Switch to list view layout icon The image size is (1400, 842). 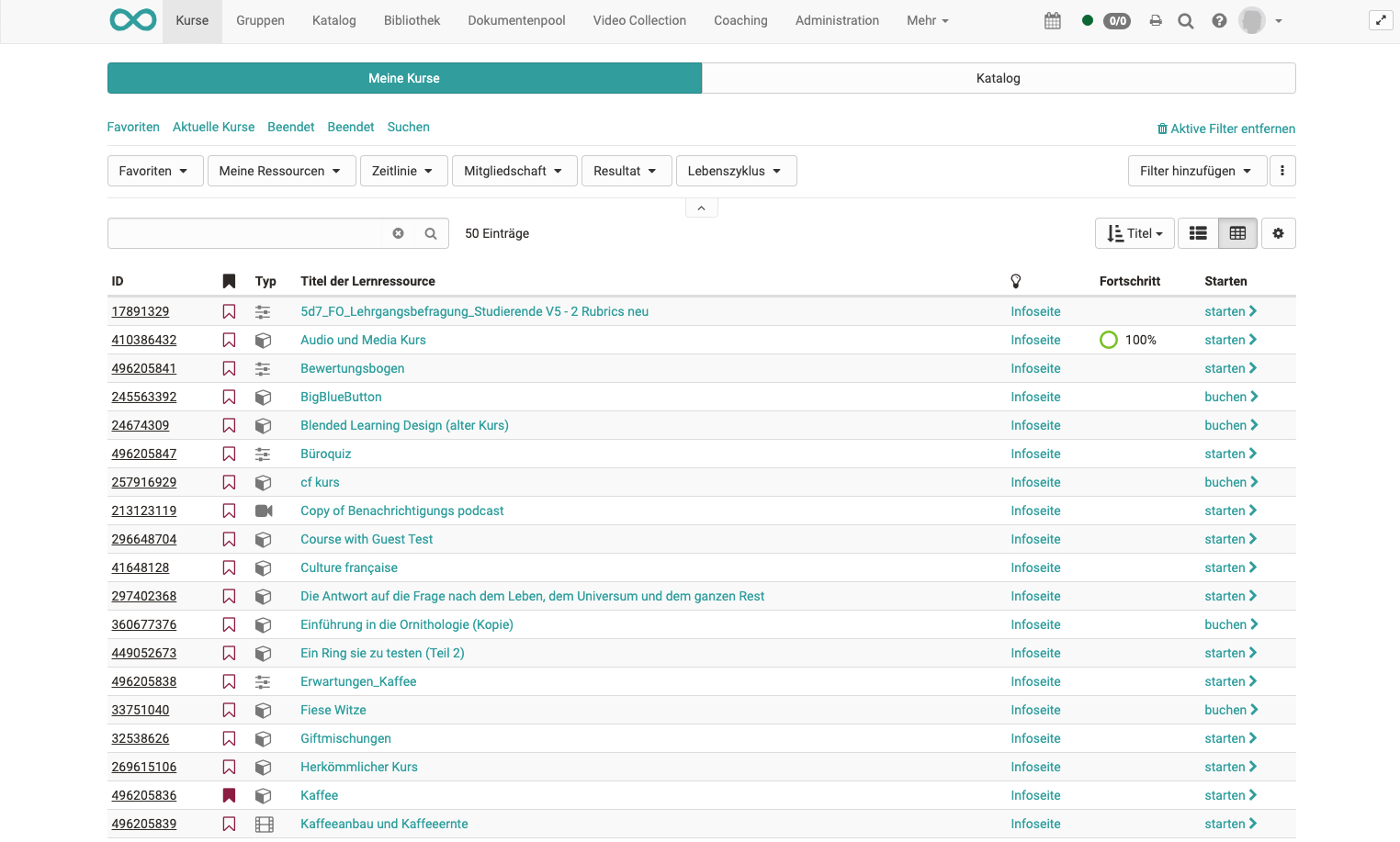pyautogui.click(x=1198, y=233)
